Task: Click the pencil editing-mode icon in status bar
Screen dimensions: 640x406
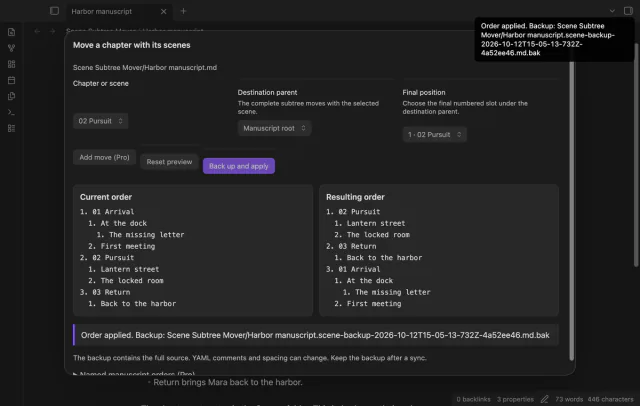Action: 544,399
